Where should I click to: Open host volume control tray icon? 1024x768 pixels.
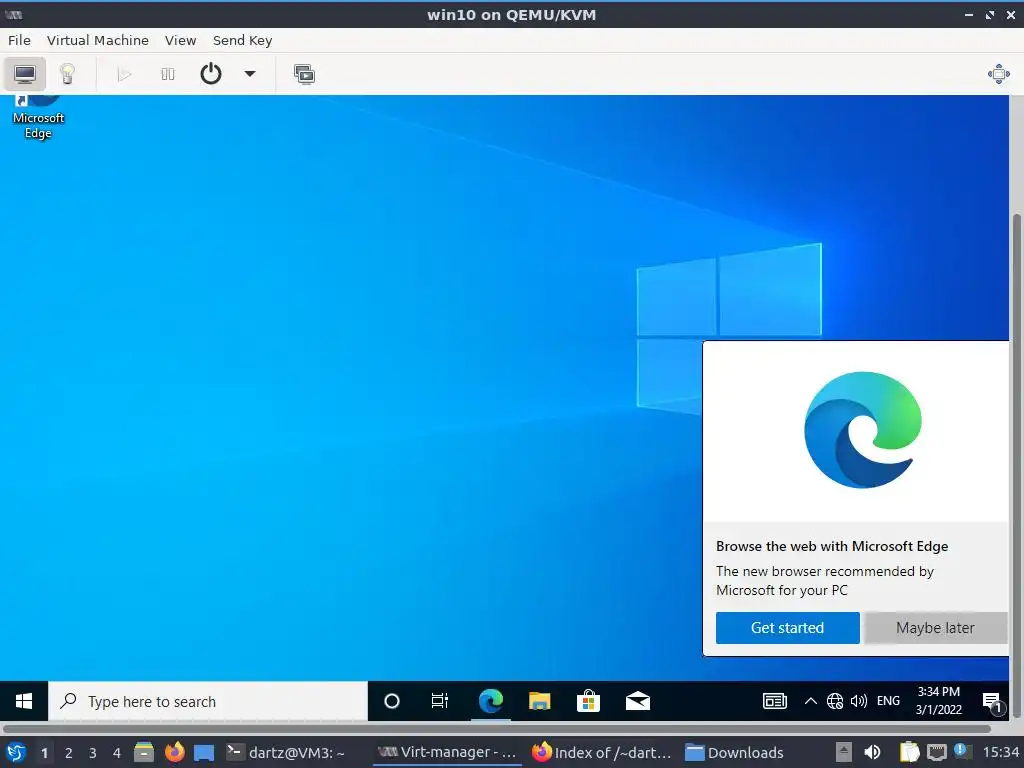(872, 752)
